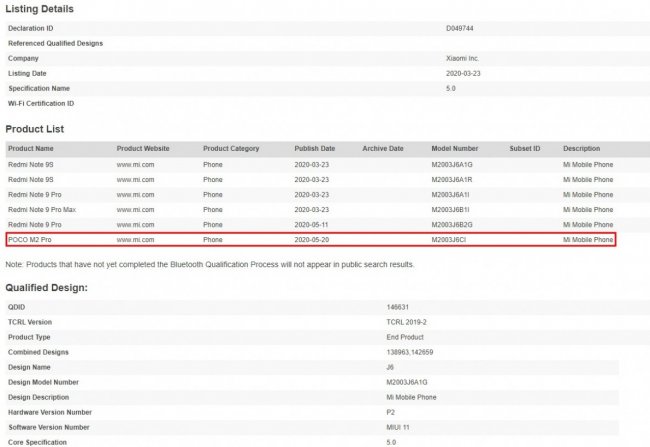Click the Product Category column header
This screenshot has height=447, width=650.
click(x=231, y=148)
